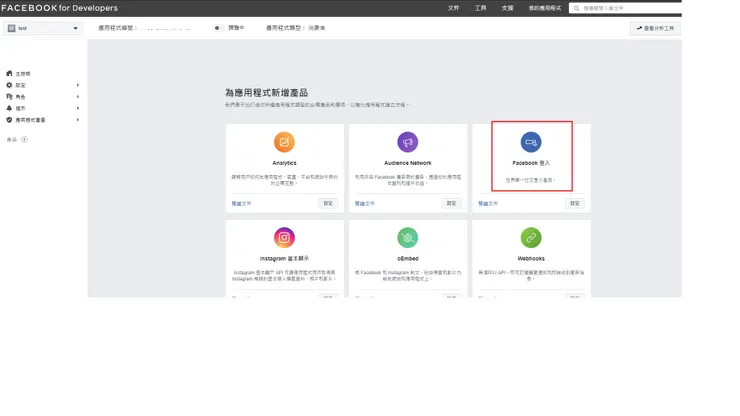Click the green Webhooks link icon
This screenshot has height=416, width=740.
click(x=531, y=238)
